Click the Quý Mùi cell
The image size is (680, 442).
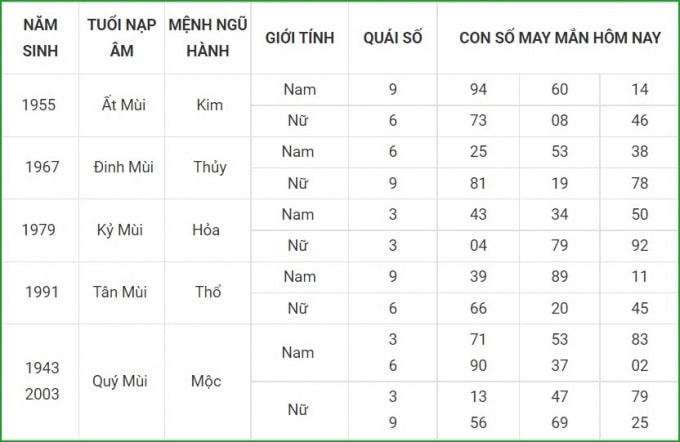[120, 381]
